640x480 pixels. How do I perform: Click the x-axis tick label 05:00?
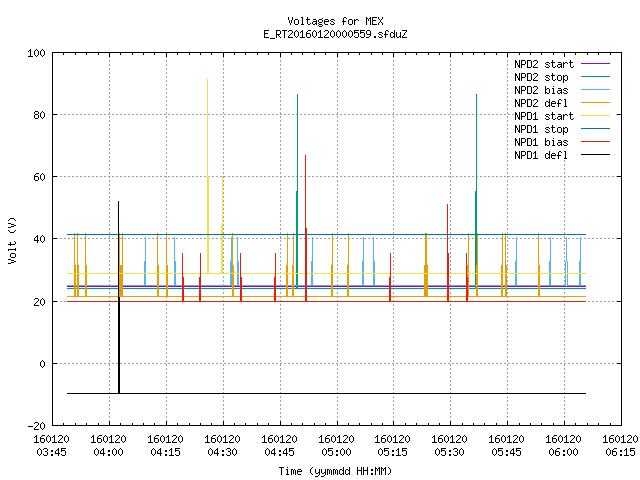336,452
